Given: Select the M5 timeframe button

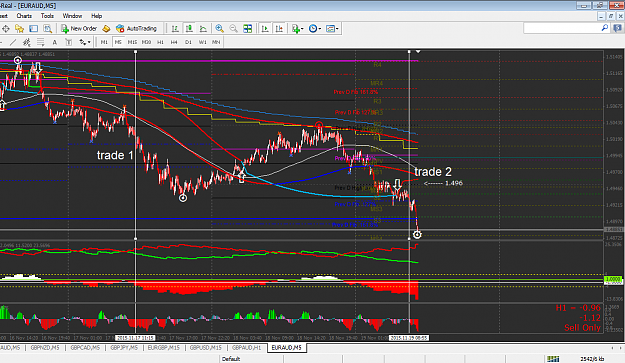Looking at the screenshot, I should (118, 42).
